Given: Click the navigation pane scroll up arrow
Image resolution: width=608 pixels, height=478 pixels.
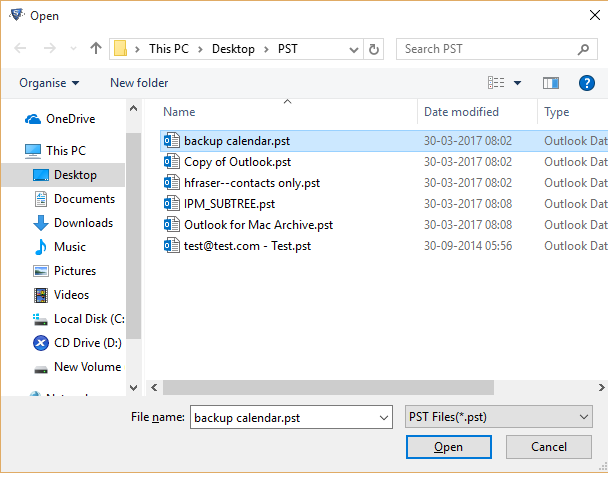Looking at the screenshot, I should click(133, 109).
